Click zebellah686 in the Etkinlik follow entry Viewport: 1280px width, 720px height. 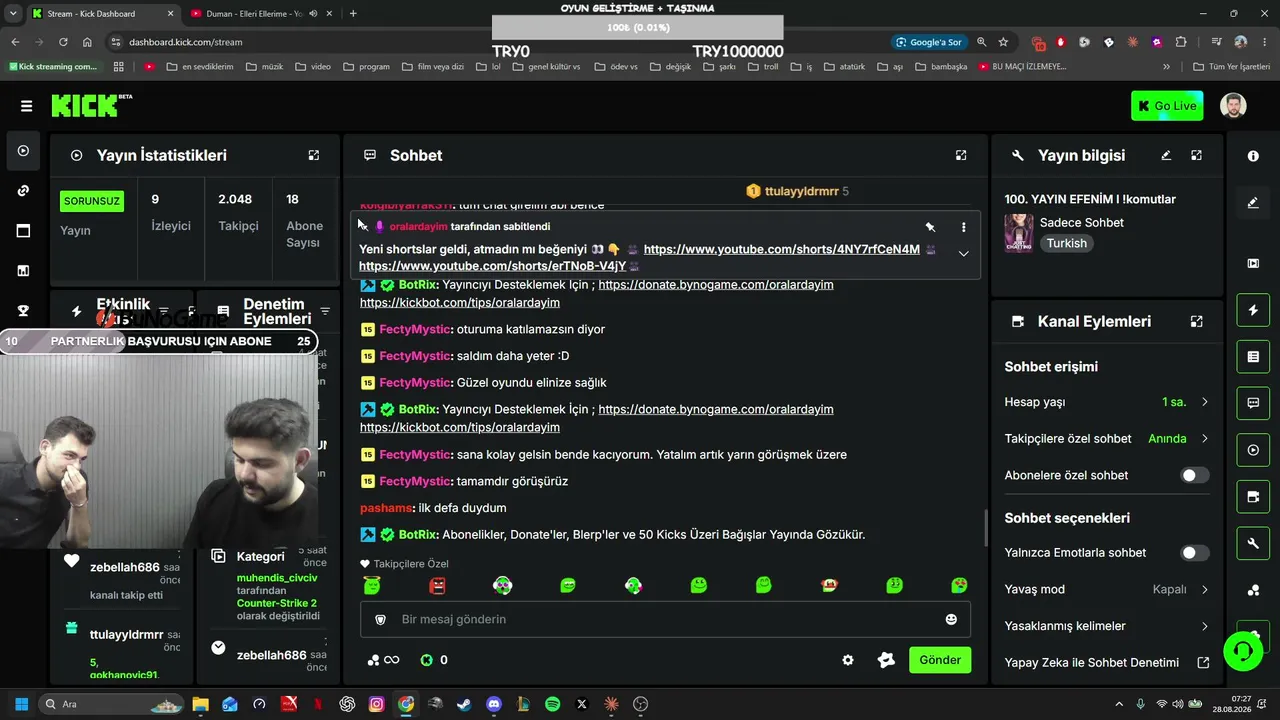pos(125,567)
